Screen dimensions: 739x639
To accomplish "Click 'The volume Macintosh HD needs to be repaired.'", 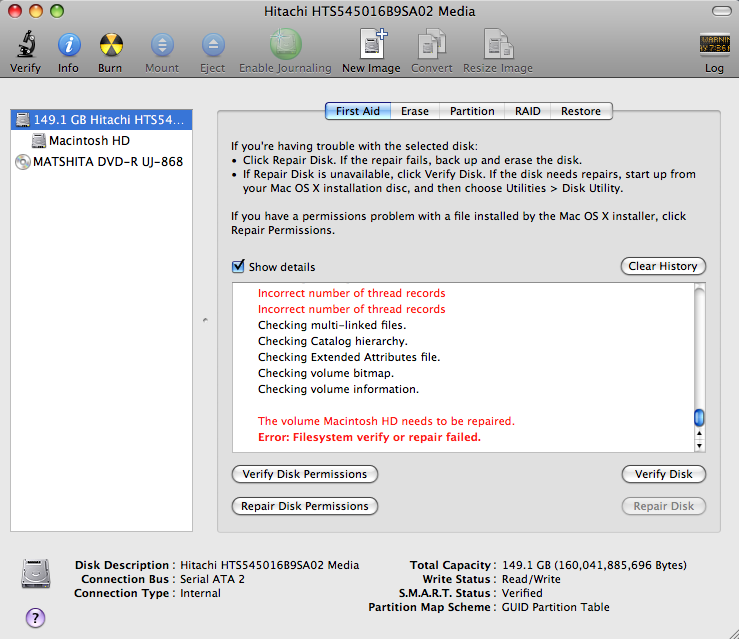I will coord(386,421).
